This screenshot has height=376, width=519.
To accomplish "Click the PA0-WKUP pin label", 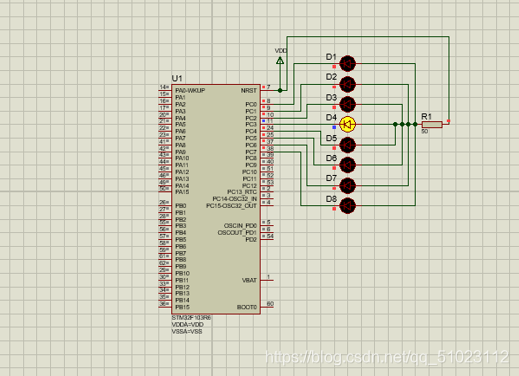I will click(190, 91).
